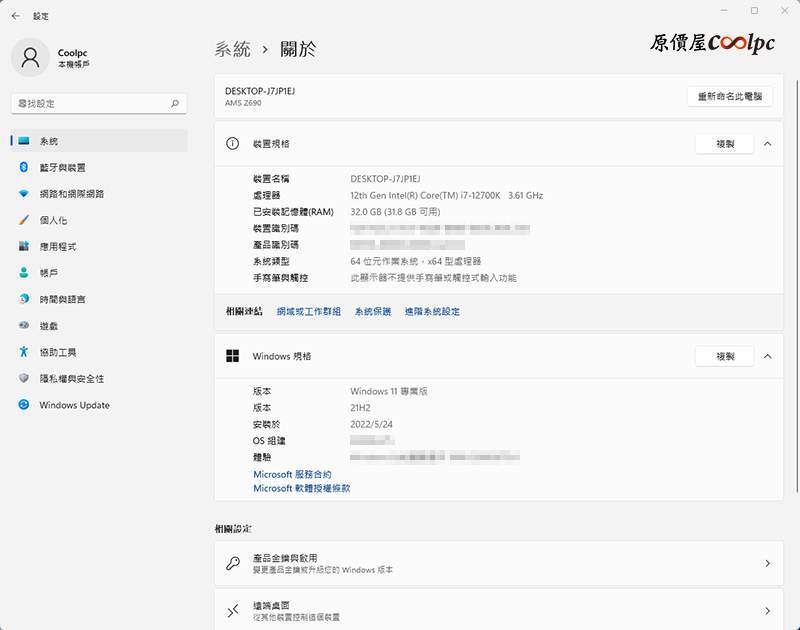Viewport: 800px width, 630px height.
Task: Open Microsoft 服務合約 link
Action: point(292,474)
